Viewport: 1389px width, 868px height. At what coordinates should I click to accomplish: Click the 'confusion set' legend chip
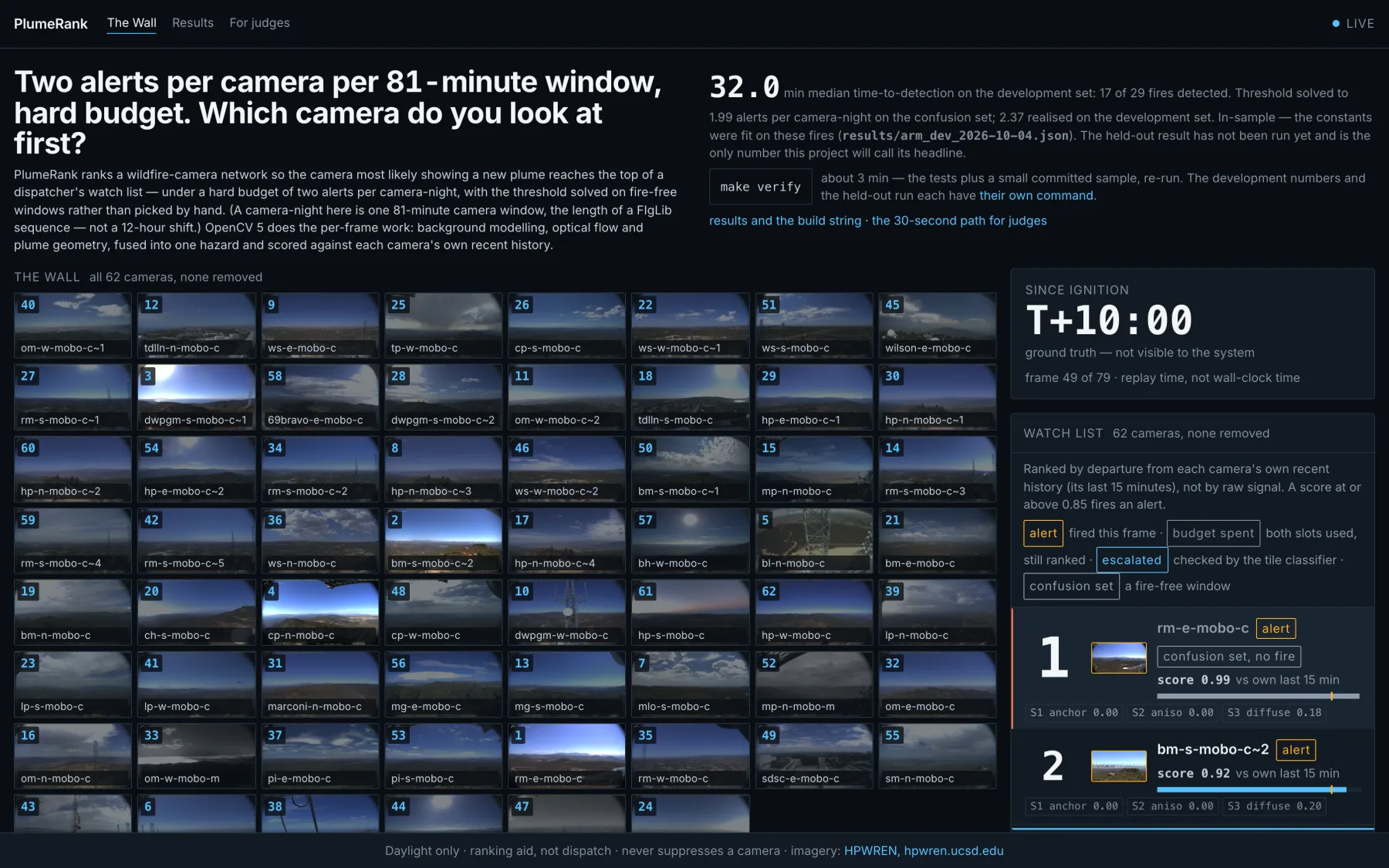pos(1071,586)
